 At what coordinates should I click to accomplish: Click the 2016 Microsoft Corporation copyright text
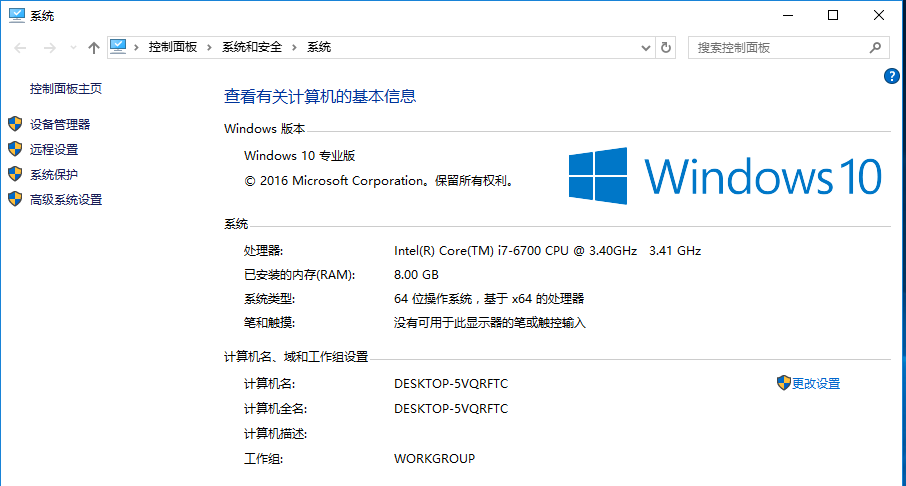(x=379, y=181)
